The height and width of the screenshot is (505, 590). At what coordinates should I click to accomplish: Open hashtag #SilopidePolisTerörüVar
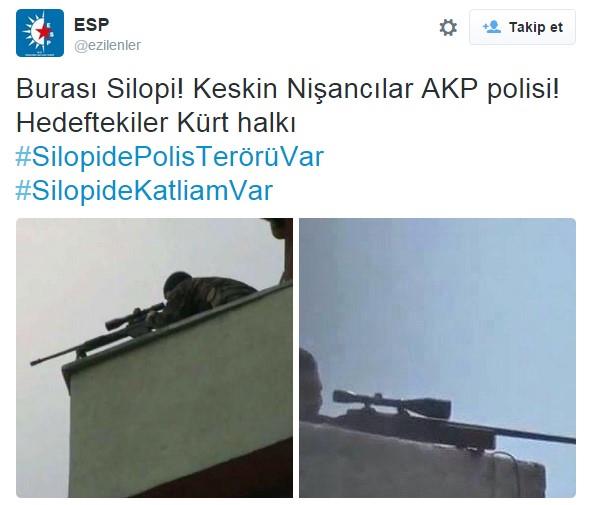pyautogui.click(x=170, y=157)
